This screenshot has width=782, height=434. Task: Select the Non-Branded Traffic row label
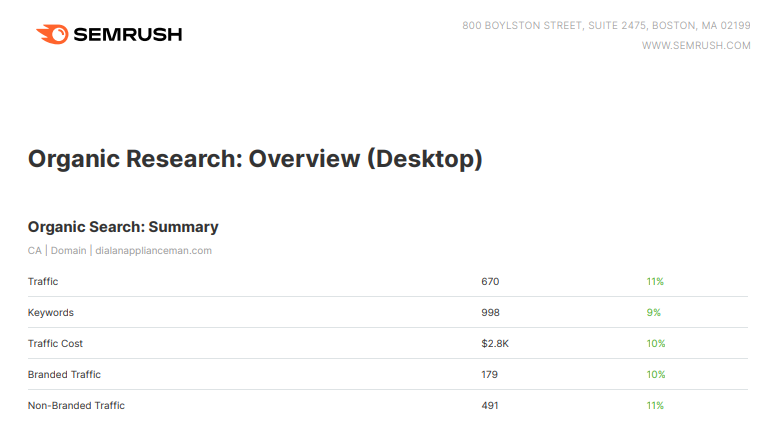(x=76, y=406)
